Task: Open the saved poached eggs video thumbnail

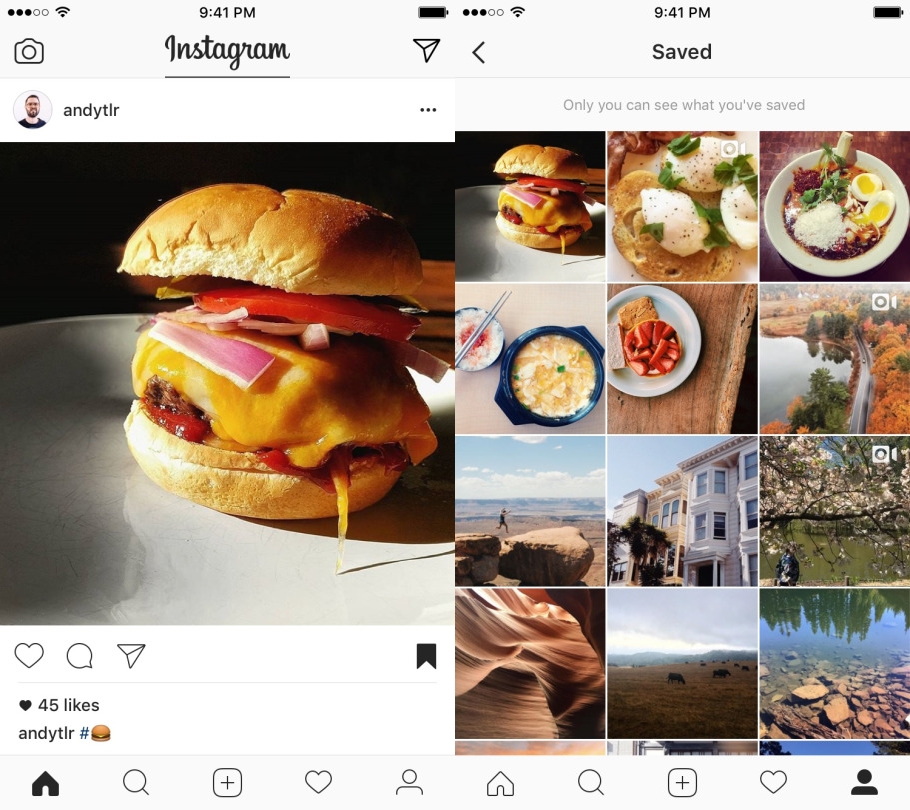Action: pos(682,207)
